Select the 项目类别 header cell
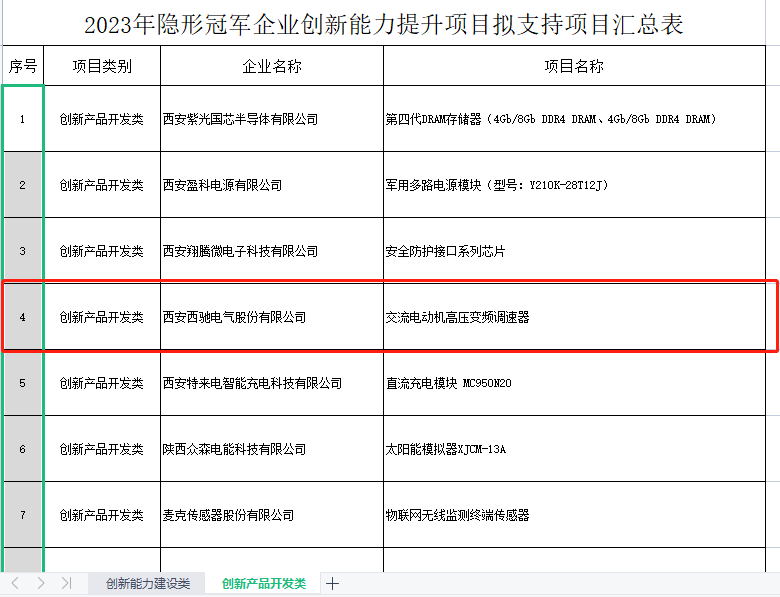The height and width of the screenshot is (597, 780). coord(102,66)
